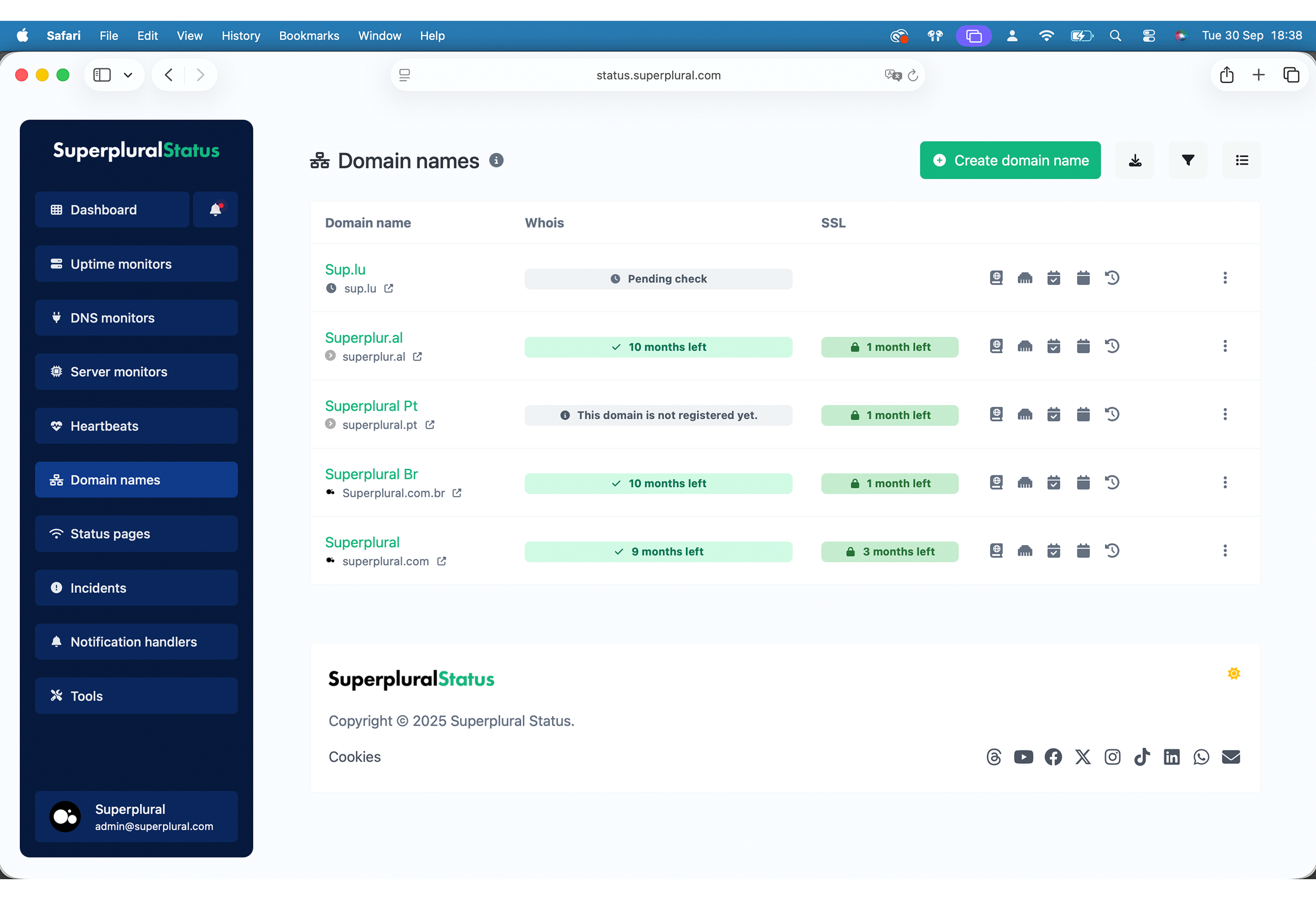
Task: Open external link icon beside Superplural.com.br
Action: coord(457,493)
